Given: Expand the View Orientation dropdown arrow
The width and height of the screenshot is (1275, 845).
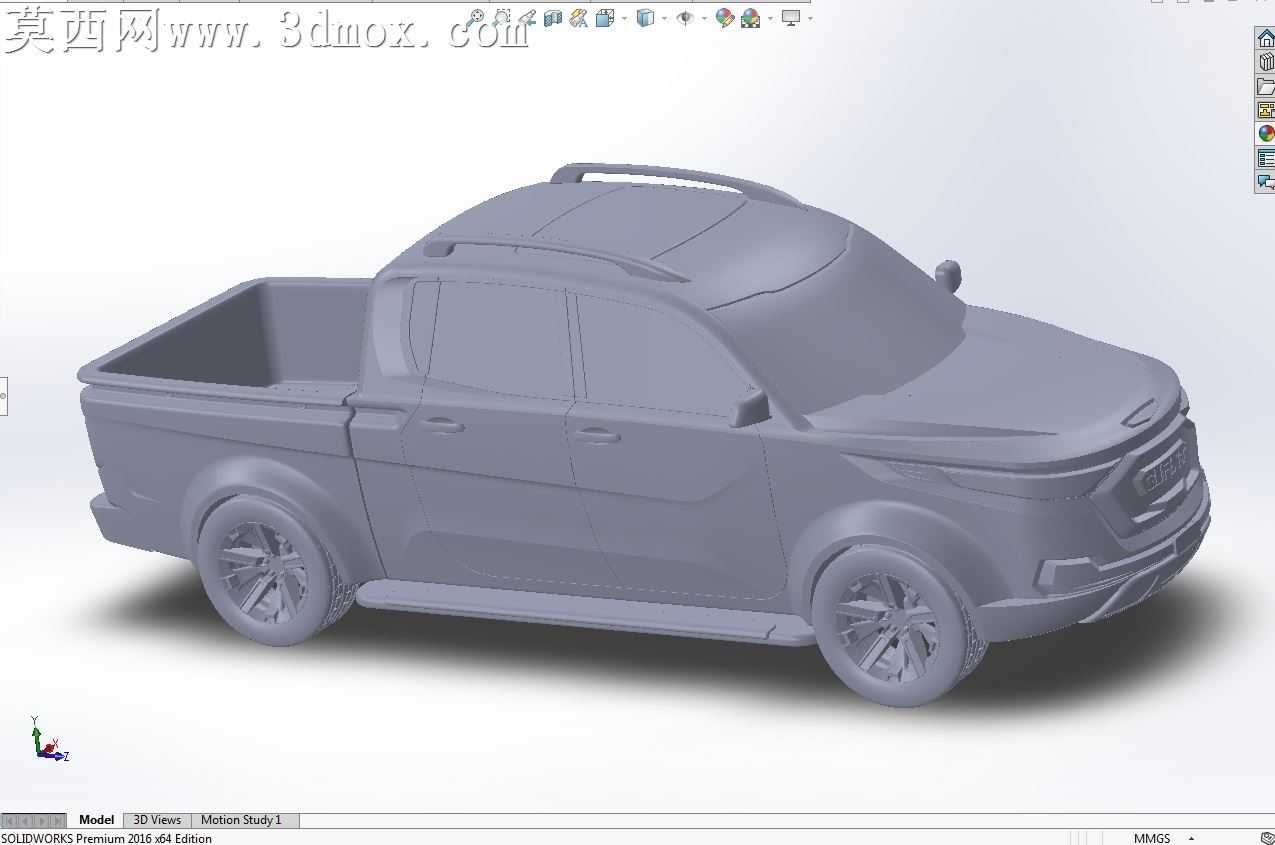Looking at the screenshot, I should 624,18.
